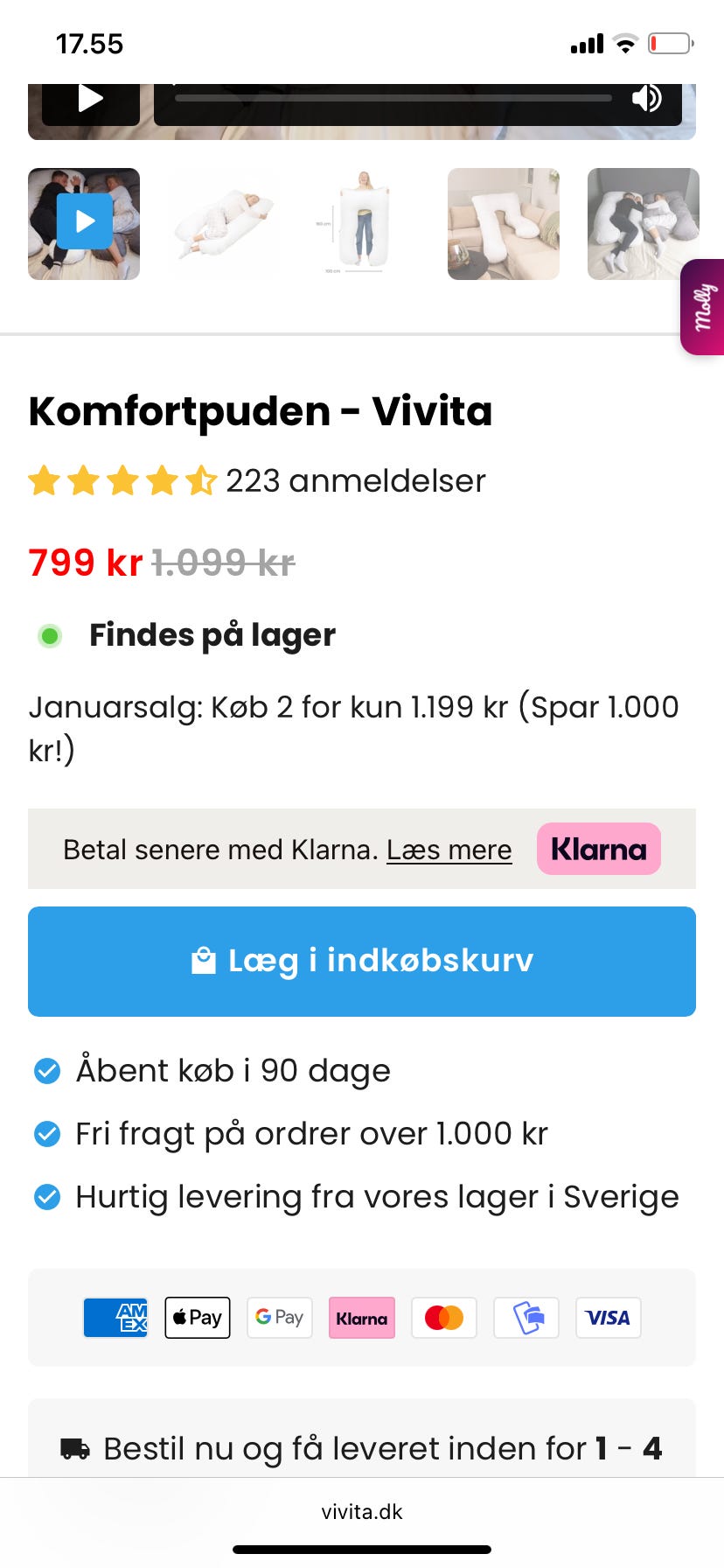Click the star rating icons

coord(122,481)
